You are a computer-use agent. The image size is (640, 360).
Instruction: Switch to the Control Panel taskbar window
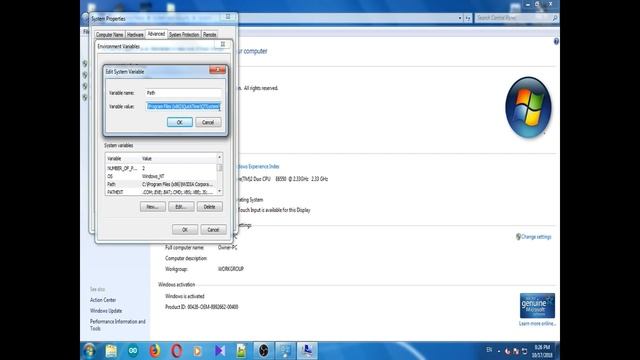(x=285, y=351)
